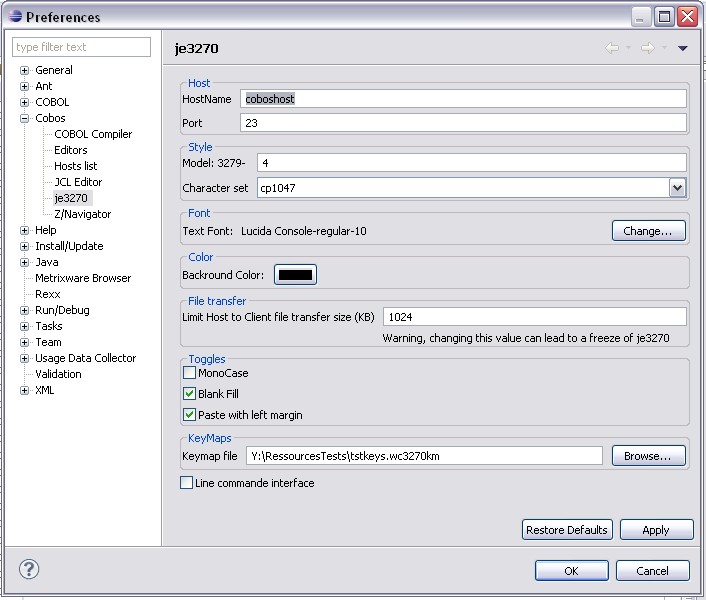Expand the Team tree node
Viewport: 706px width, 600px height.
pos(24,343)
